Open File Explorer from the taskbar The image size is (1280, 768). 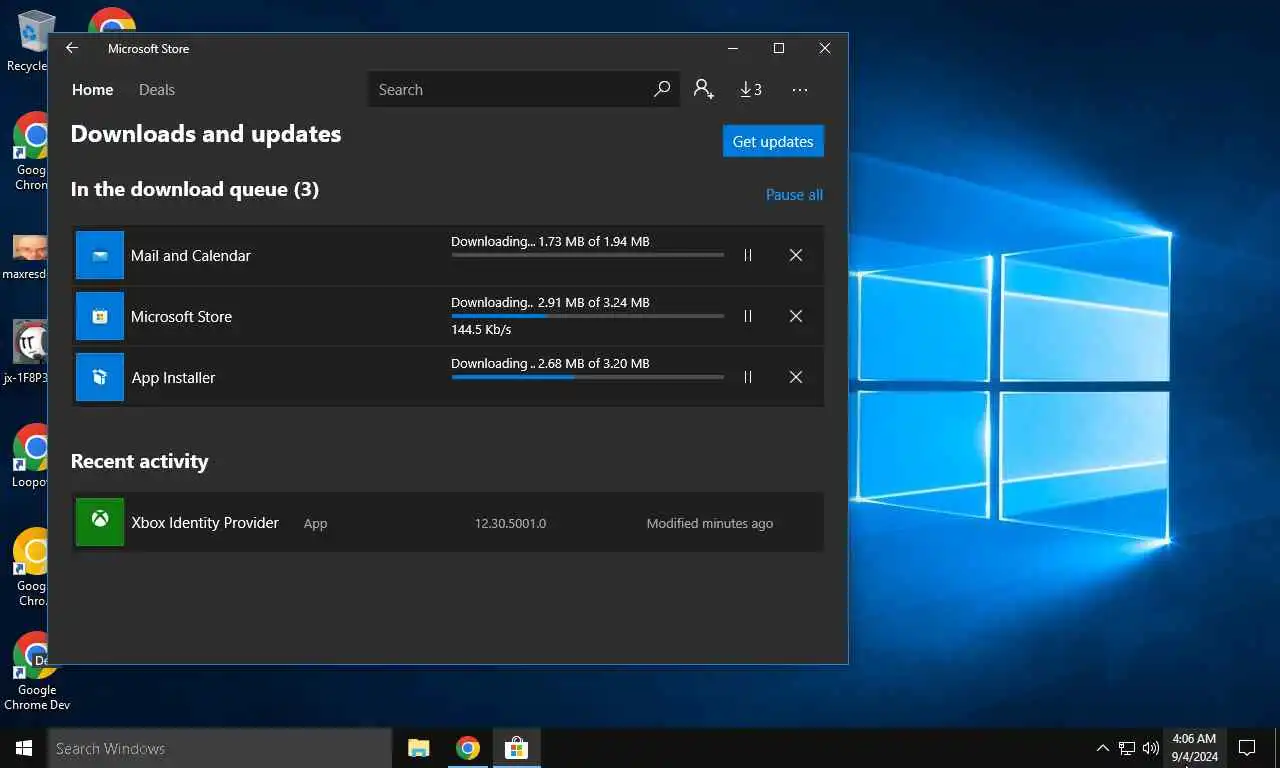(419, 748)
